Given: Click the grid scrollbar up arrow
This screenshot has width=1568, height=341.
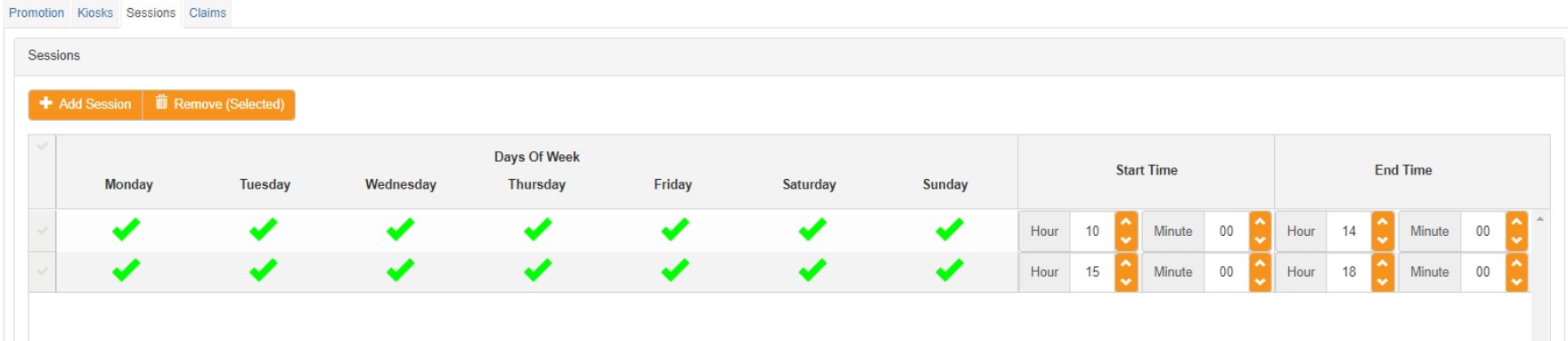Looking at the screenshot, I should 1539,219.
